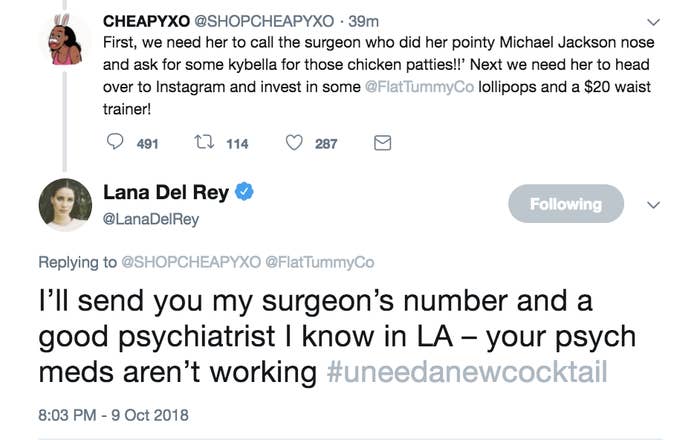The width and height of the screenshot is (700, 440).
Task: Click Lana Del Rey's verified badge
Action: pos(243,193)
